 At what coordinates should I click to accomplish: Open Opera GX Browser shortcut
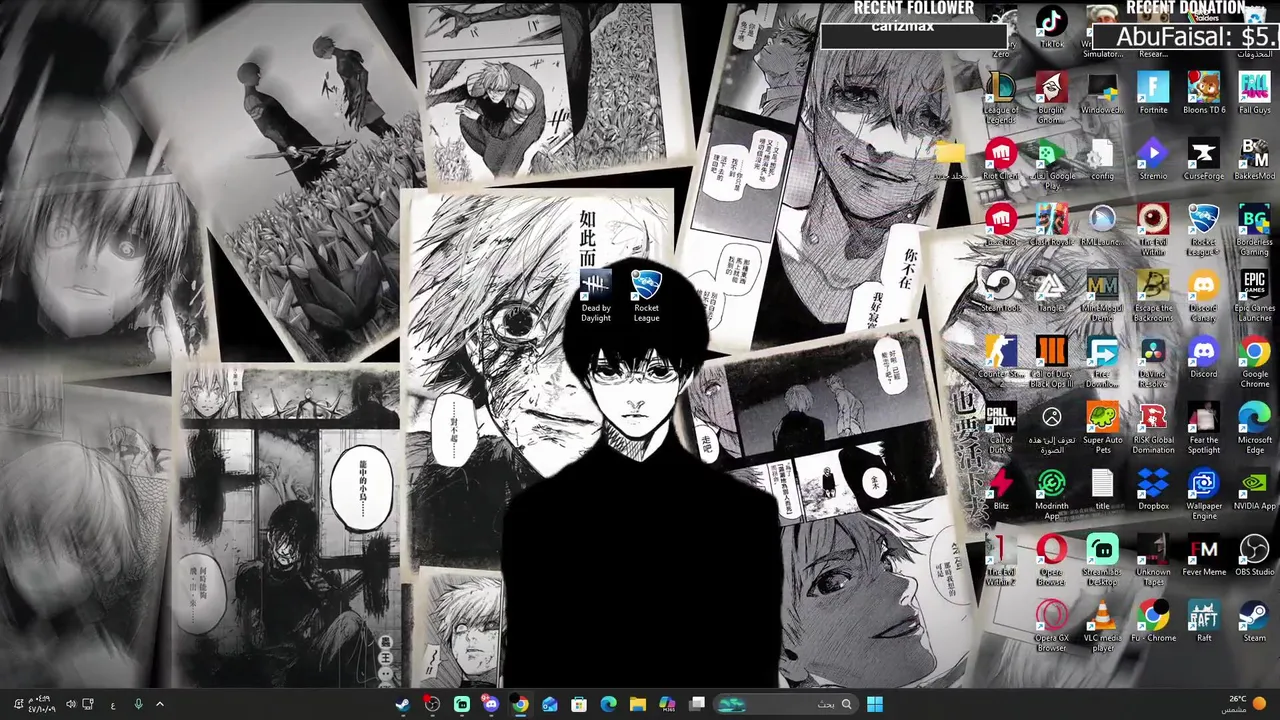click(x=1051, y=626)
